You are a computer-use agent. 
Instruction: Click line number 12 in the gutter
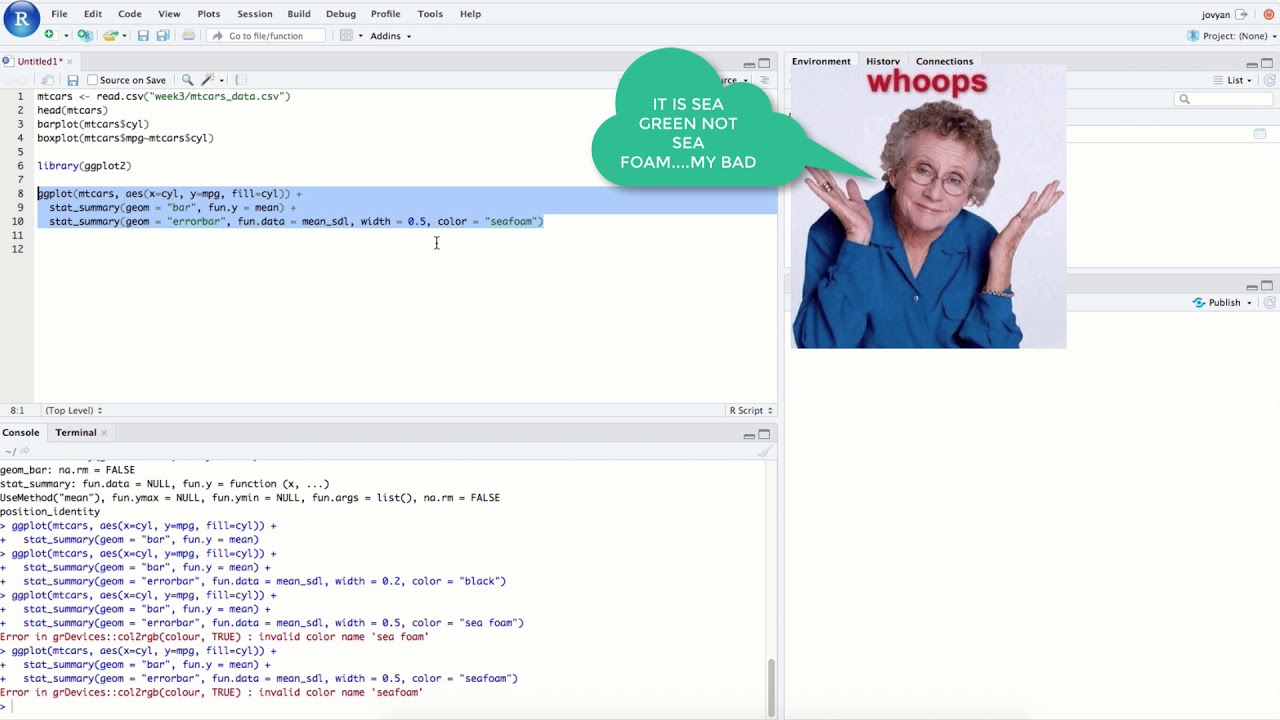coord(17,249)
